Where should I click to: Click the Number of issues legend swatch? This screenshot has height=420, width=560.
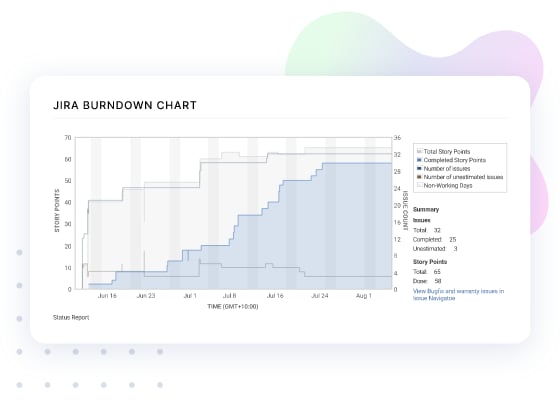420,169
